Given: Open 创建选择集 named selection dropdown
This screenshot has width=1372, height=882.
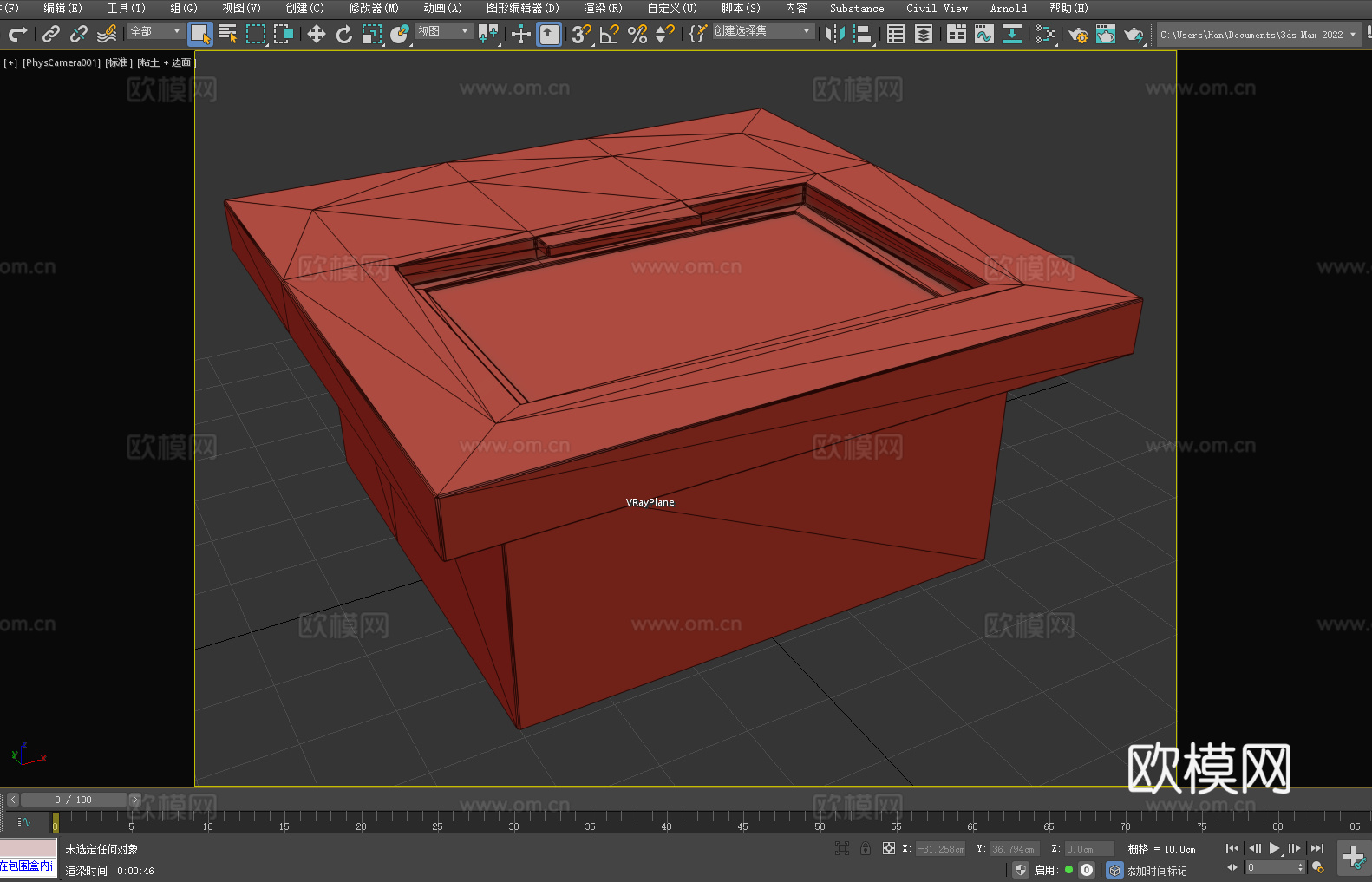Looking at the screenshot, I should 763,31.
